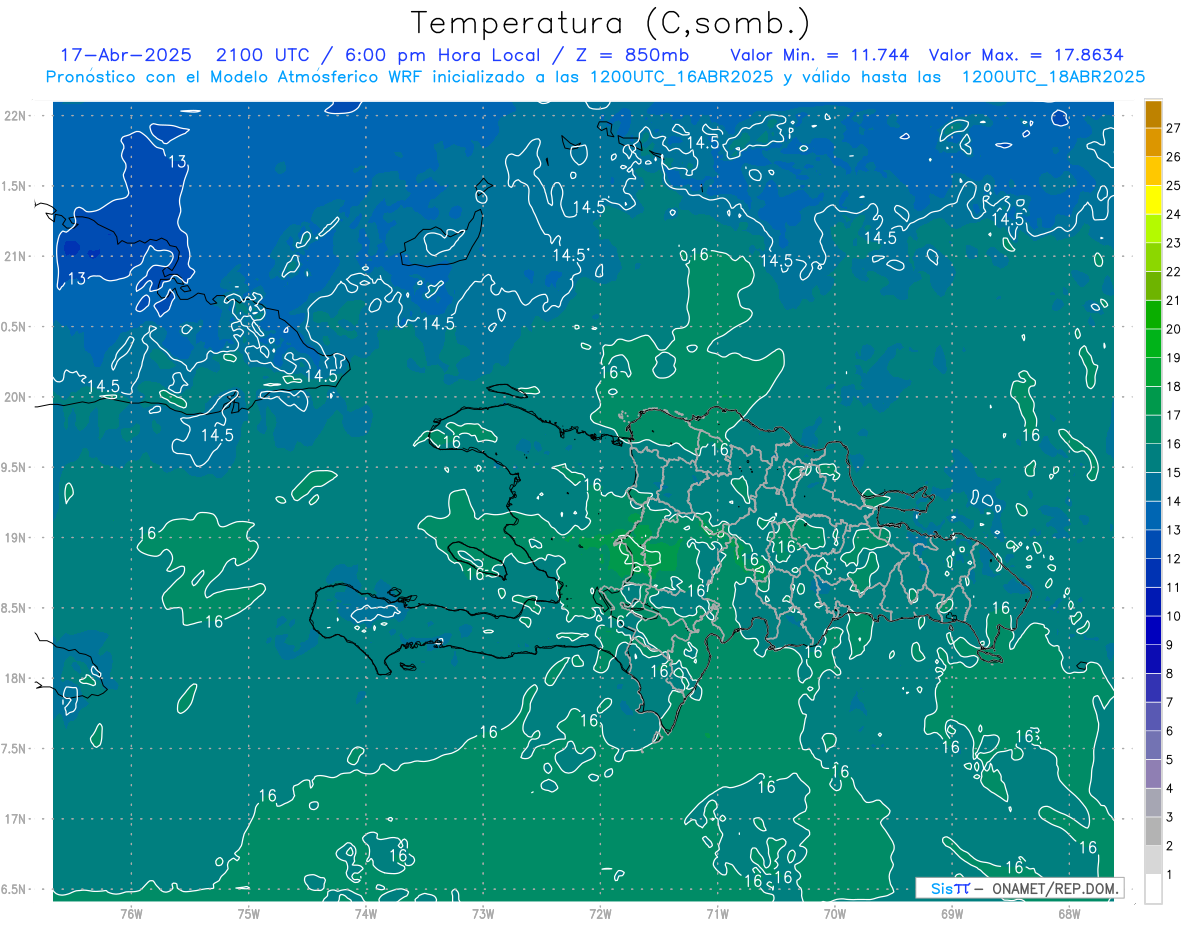Pick the purple legend band between 4 and 5
Image resolution: width=1200 pixels, height=927 pixels.
point(1153,774)
